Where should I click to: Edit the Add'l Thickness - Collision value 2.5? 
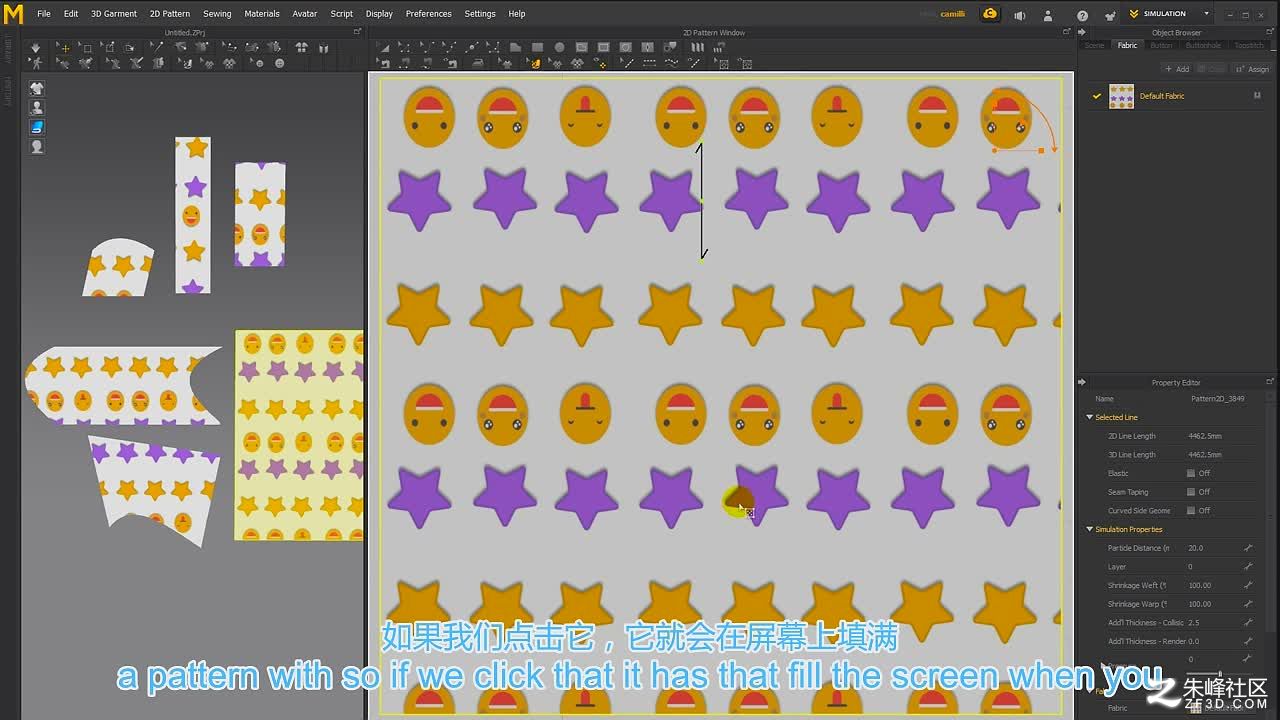(1214, 622)
